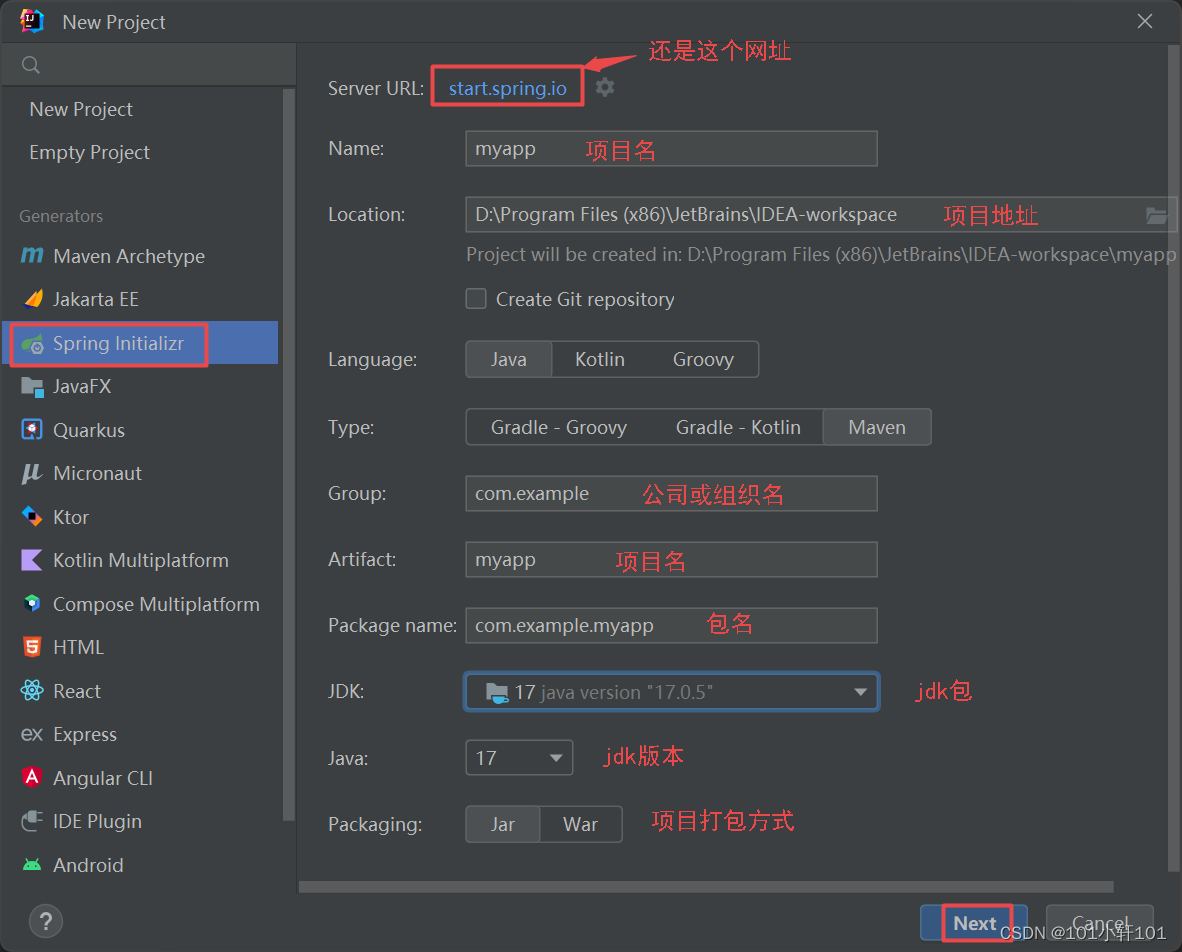1182x952 pixels.
Task: Click the Maven Archetype icon
Action: tap(32, 256)
